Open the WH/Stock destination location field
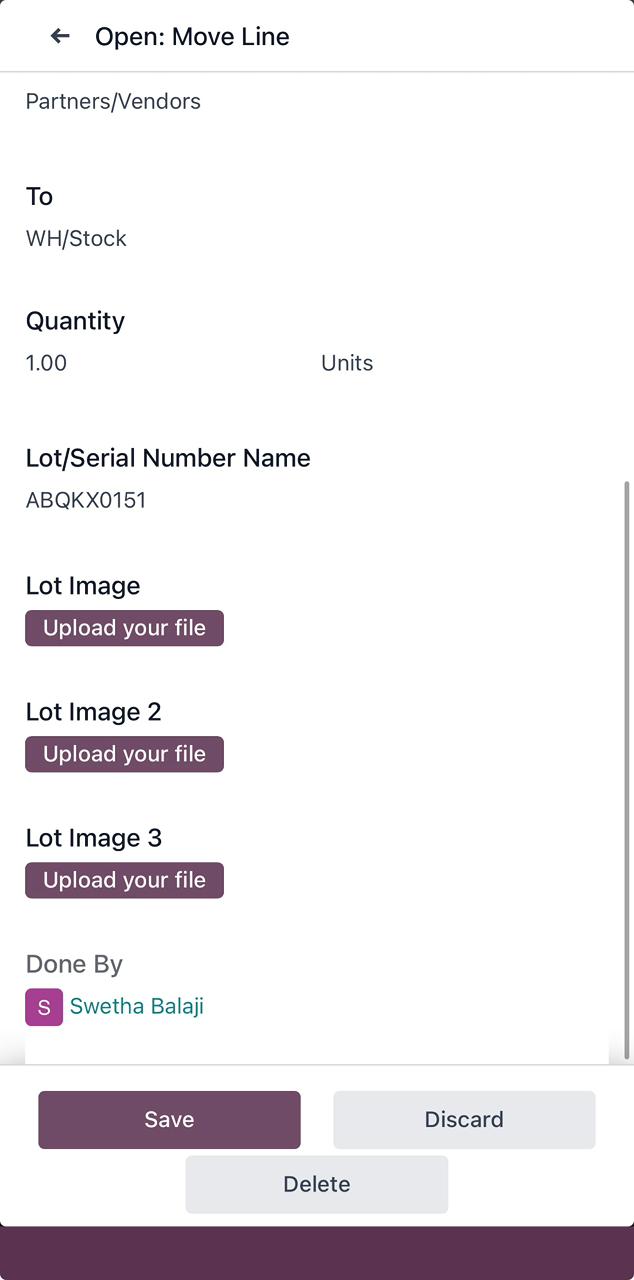This screenshot has width=634, height=1280. pos(76,239)
